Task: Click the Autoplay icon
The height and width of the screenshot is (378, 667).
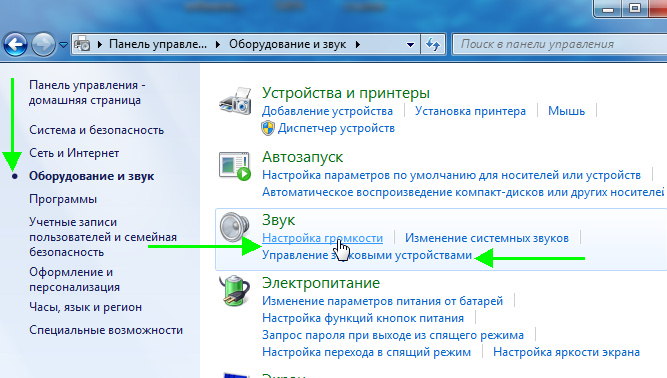Action: pyautogui.click(x=235, y=166)
